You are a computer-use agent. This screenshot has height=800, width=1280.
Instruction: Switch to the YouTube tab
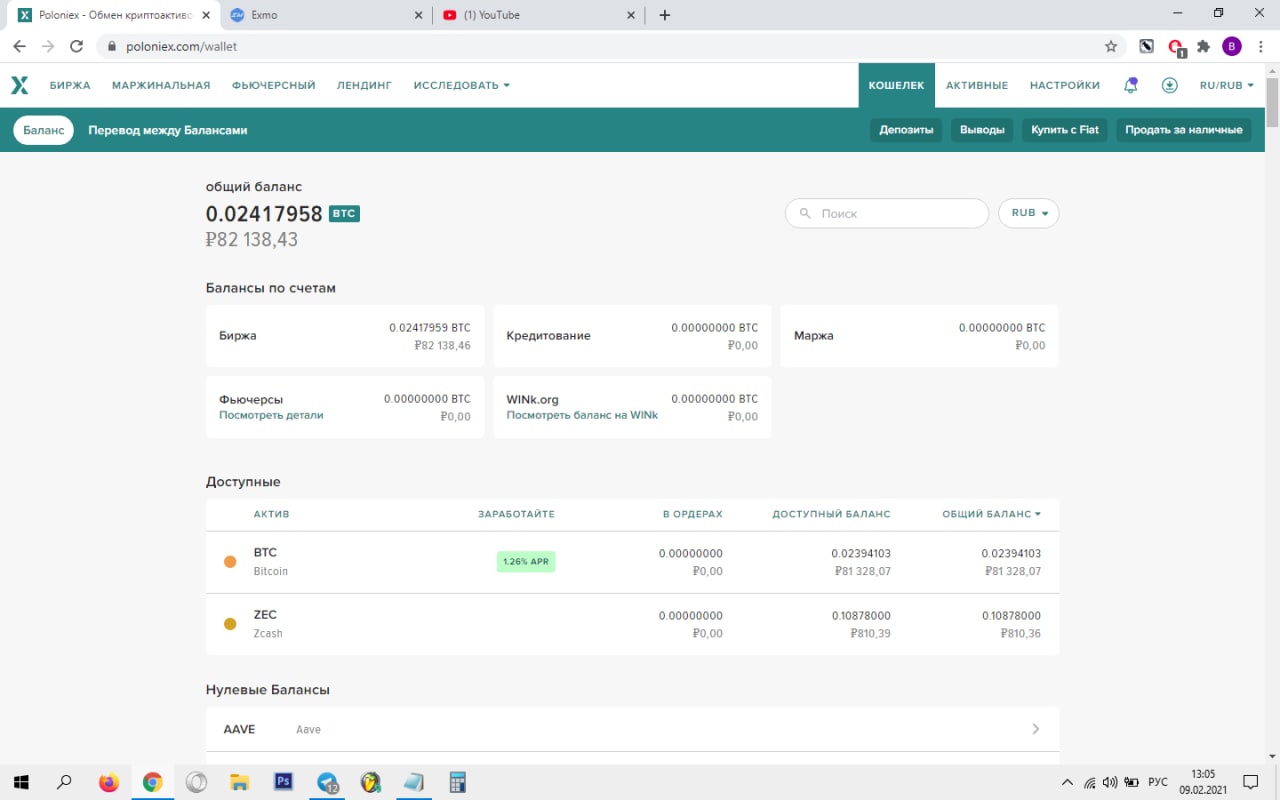(x=540, y=15)
